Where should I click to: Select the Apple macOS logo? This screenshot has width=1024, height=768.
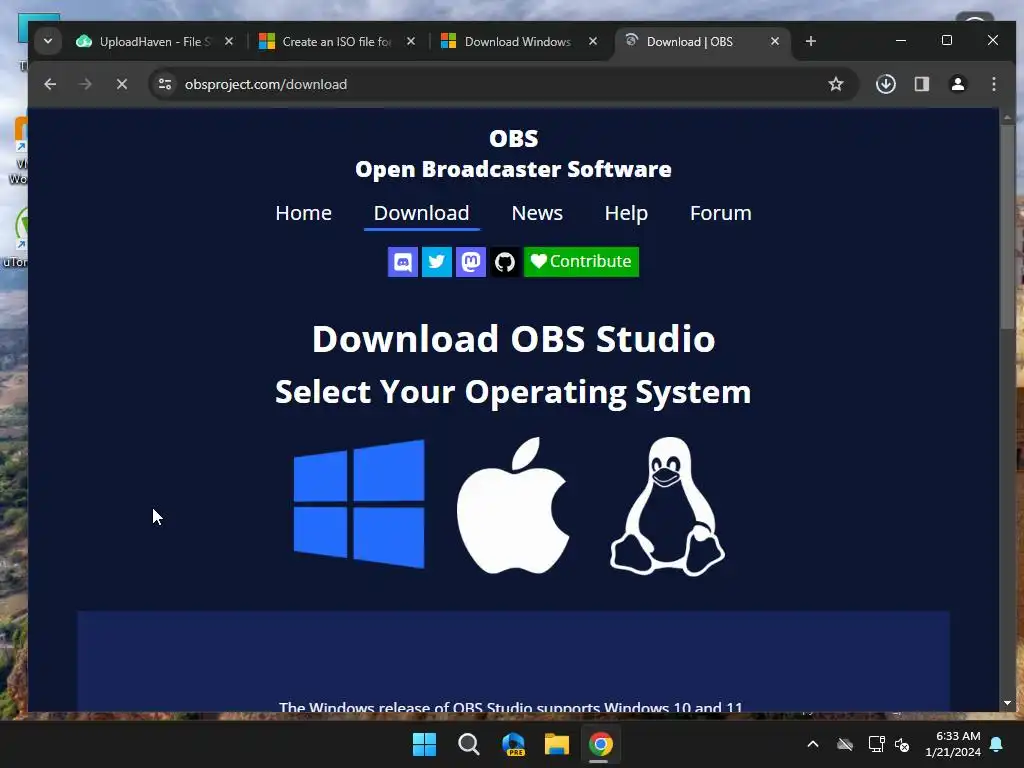pos(513,505)
